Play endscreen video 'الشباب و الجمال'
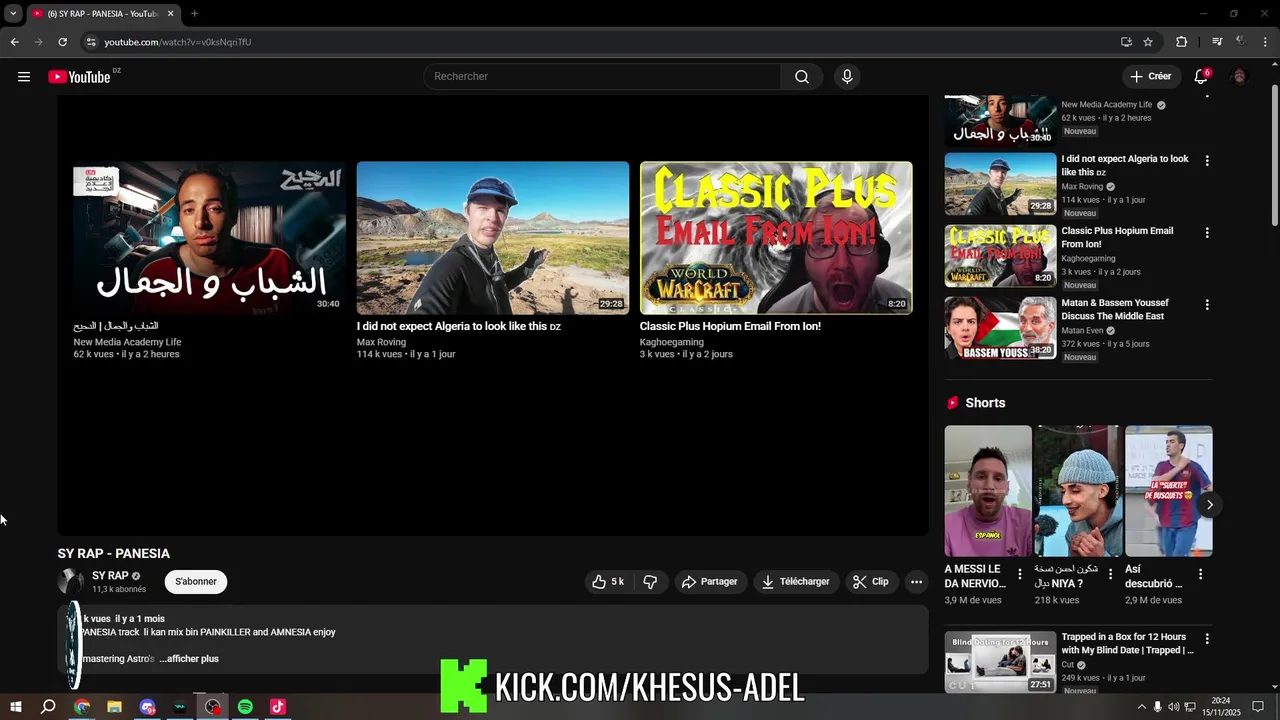This screenshot has width=1280, height=720. [209, 238]
